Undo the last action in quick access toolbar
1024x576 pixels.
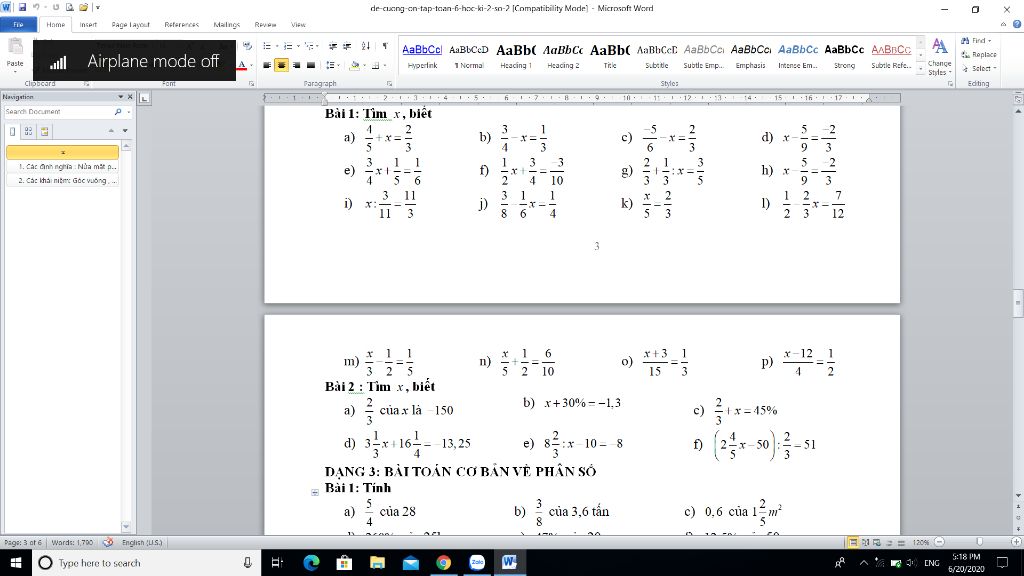tap(36, 8)
